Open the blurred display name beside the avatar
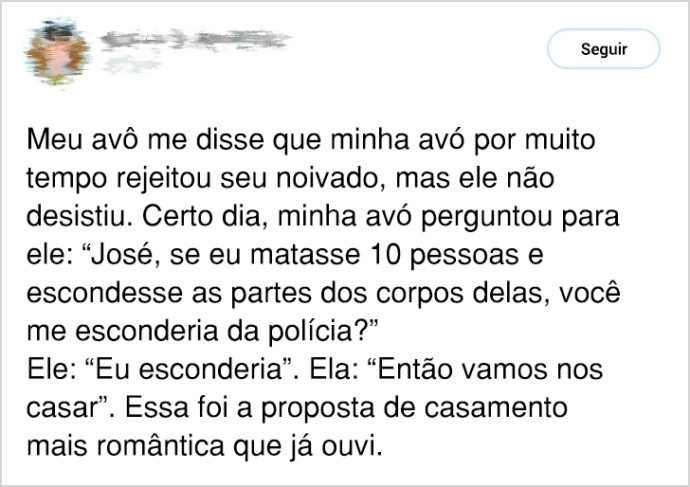The width and height of the screenshot is (690, 487). [x=195, y=39]
